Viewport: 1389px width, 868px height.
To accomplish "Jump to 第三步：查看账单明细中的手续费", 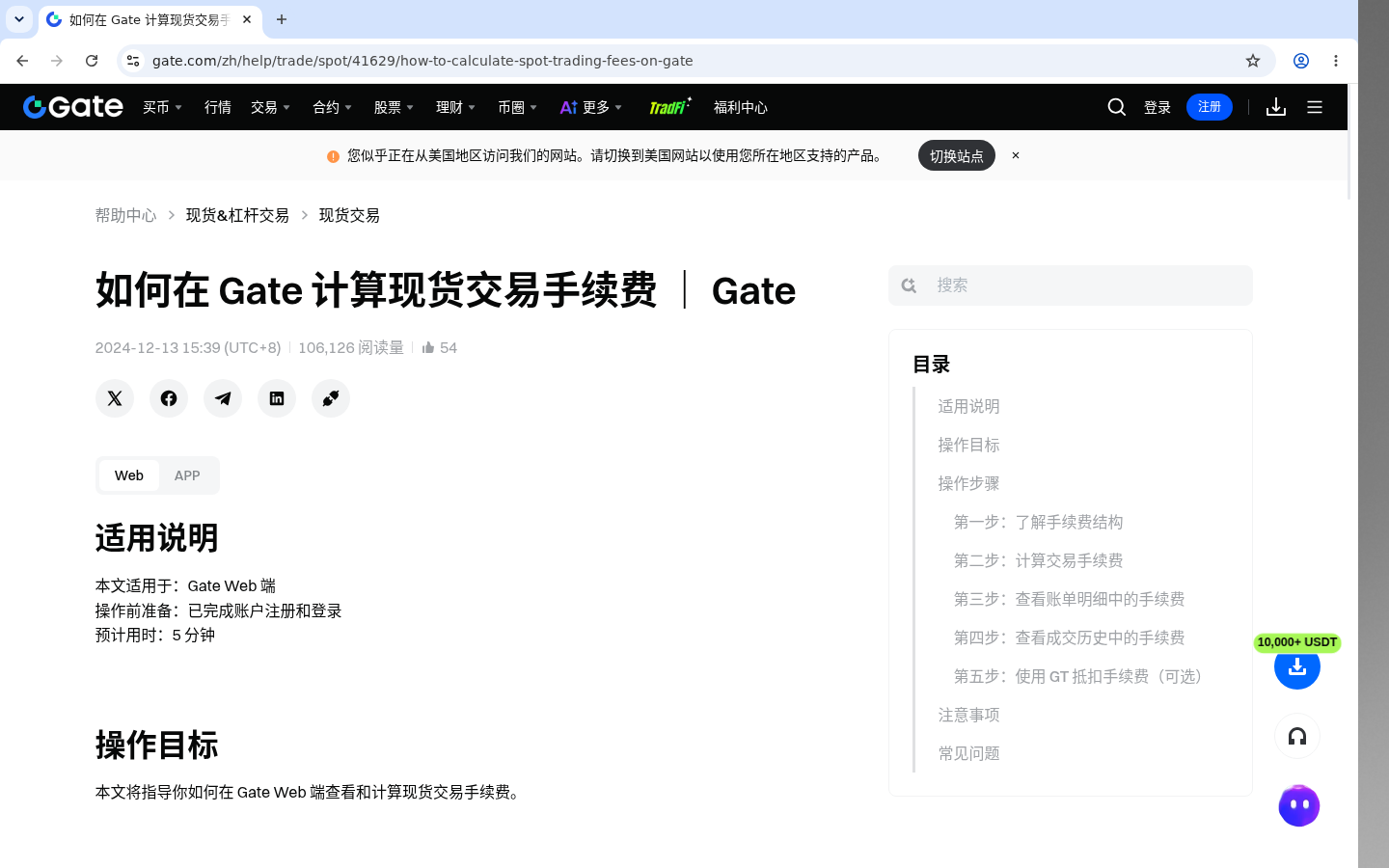I will (1069, 599).
